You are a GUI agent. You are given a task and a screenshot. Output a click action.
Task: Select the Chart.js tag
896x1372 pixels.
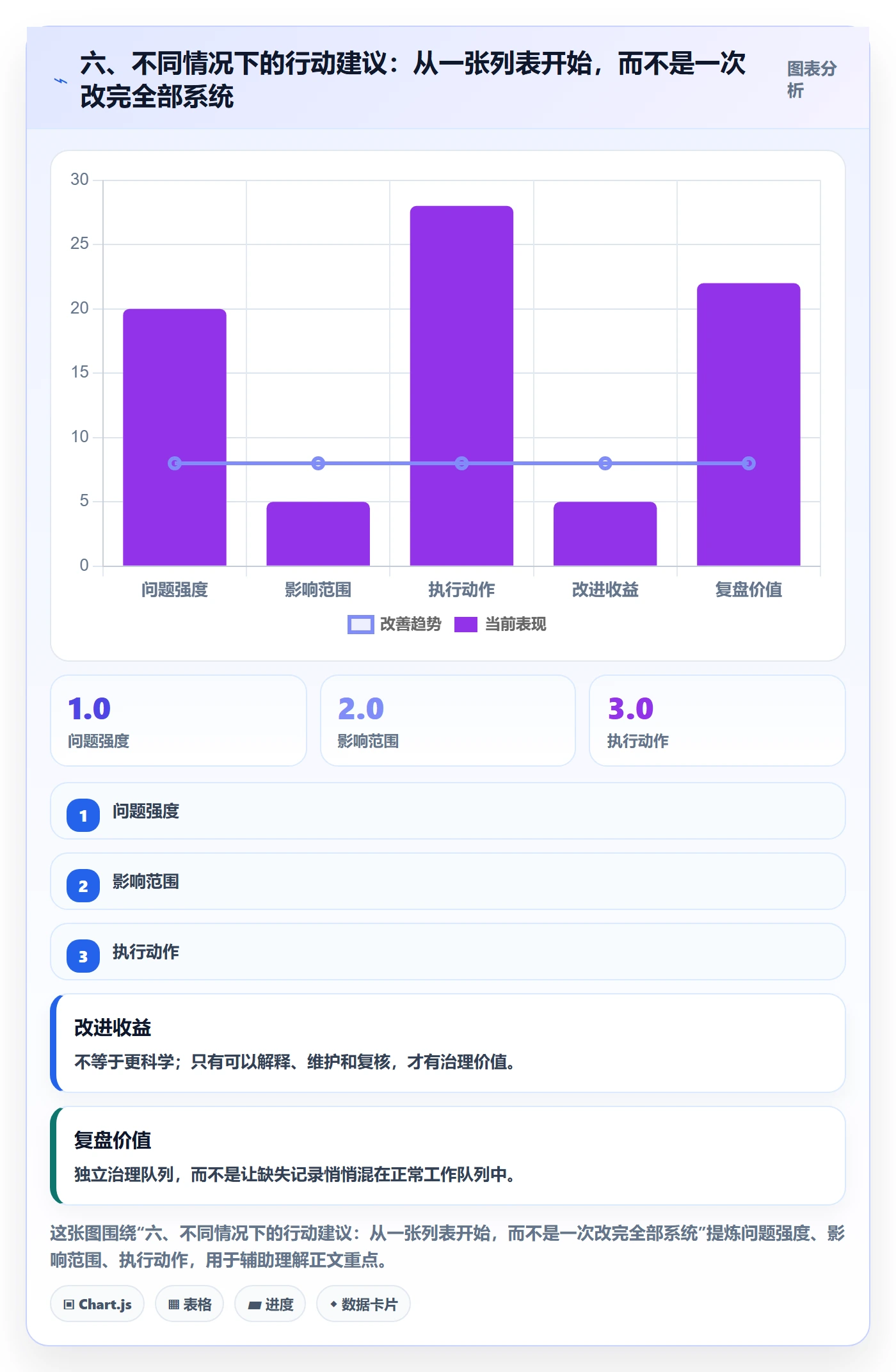(x=97, y=1304)
